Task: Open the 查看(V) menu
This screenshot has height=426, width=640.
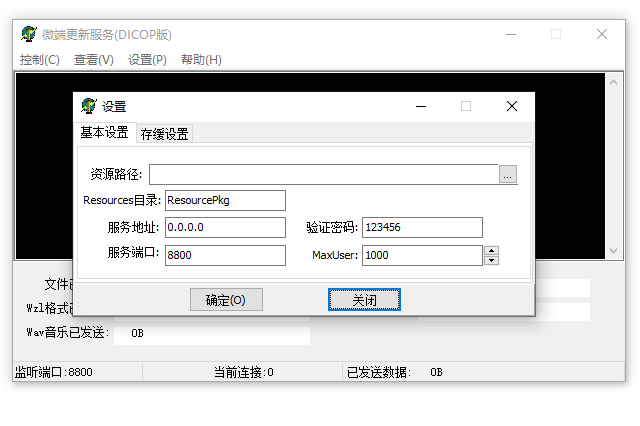Action: (94, 60)
